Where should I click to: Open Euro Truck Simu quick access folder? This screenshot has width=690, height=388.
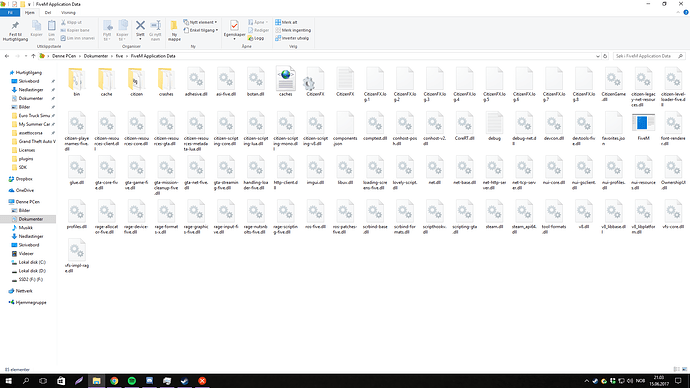[34, 116]
